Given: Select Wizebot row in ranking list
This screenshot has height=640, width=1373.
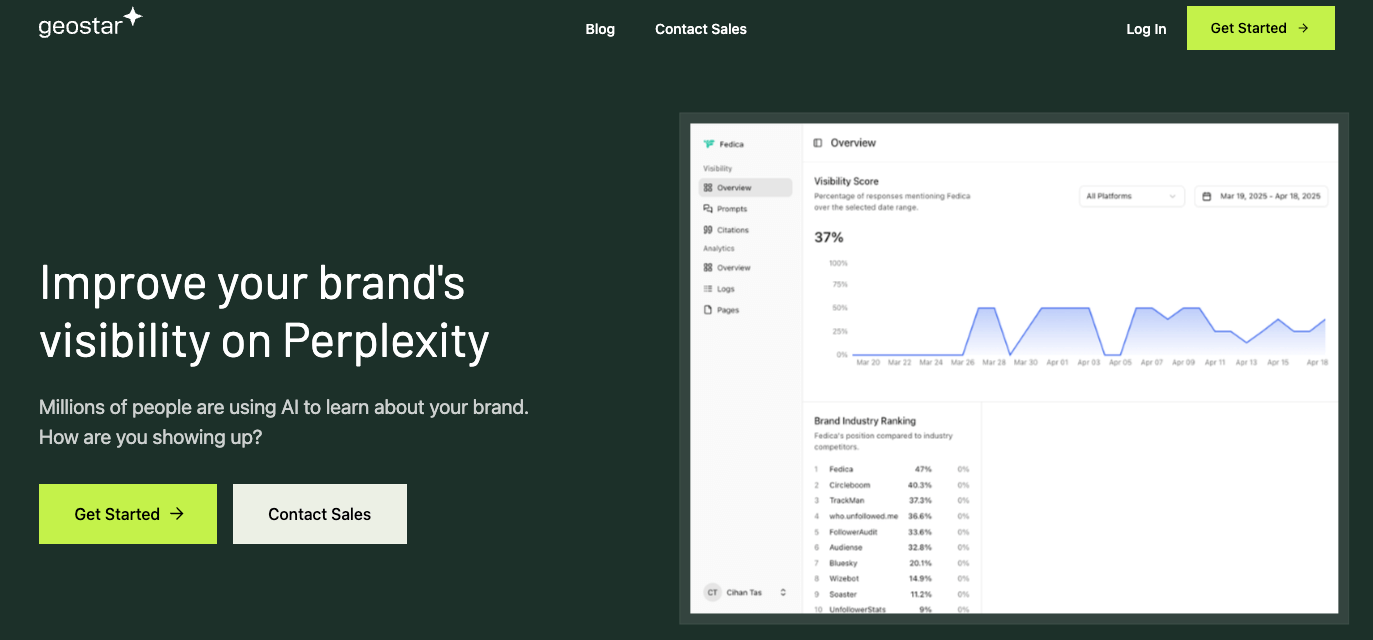Looking at the screenshot, I should [891, 579].
